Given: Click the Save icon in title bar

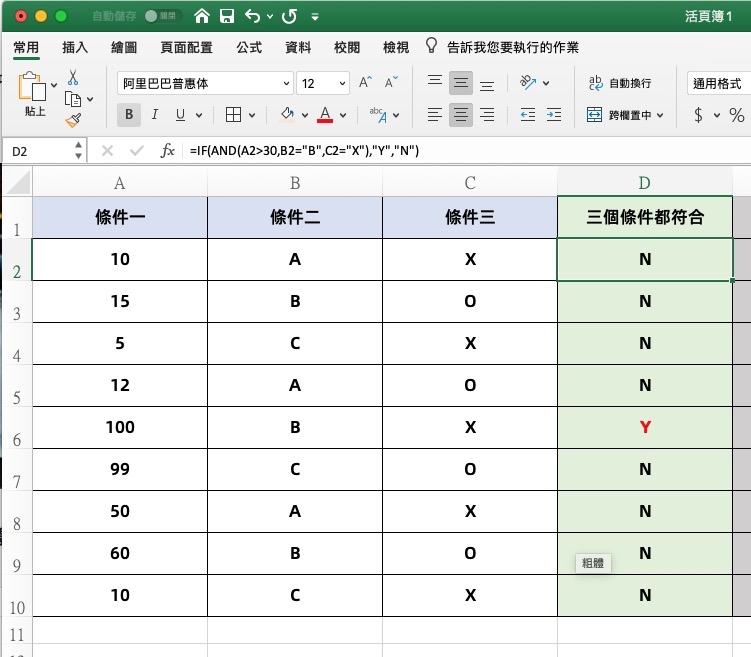Looking at the screenshot, I should [227, 17].
